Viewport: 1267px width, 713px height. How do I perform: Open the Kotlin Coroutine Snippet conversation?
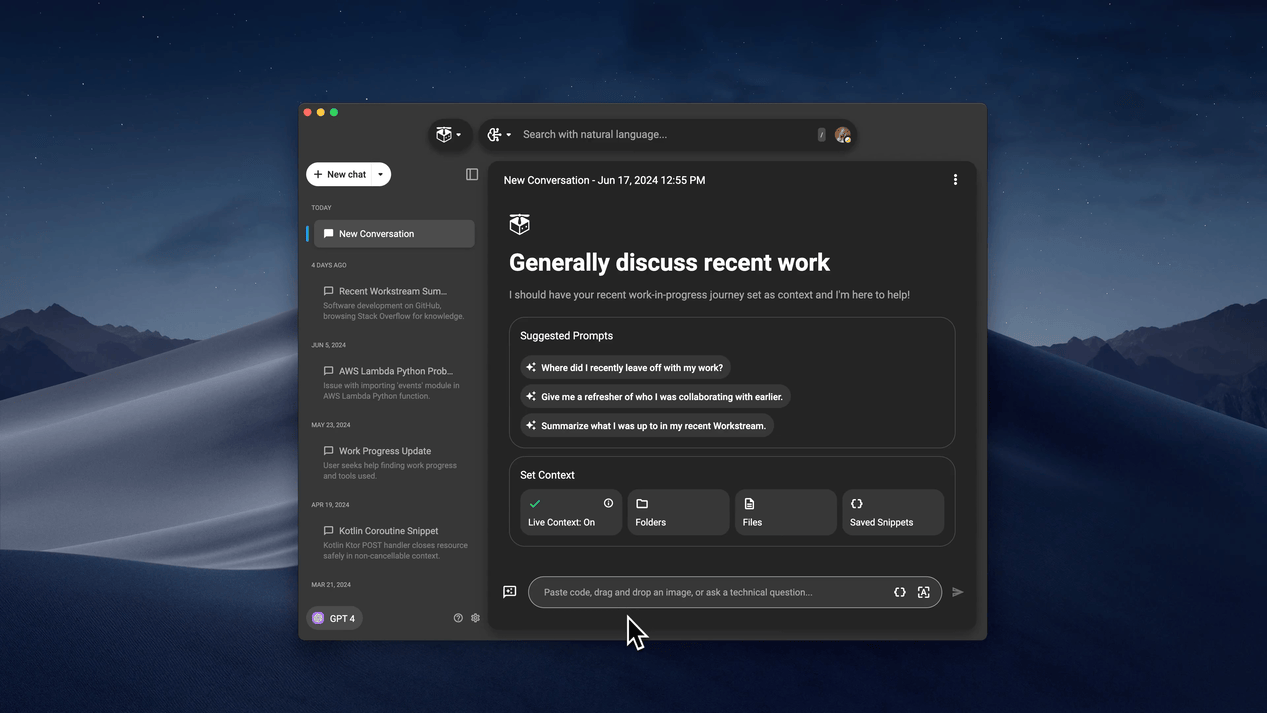[394, 543]
